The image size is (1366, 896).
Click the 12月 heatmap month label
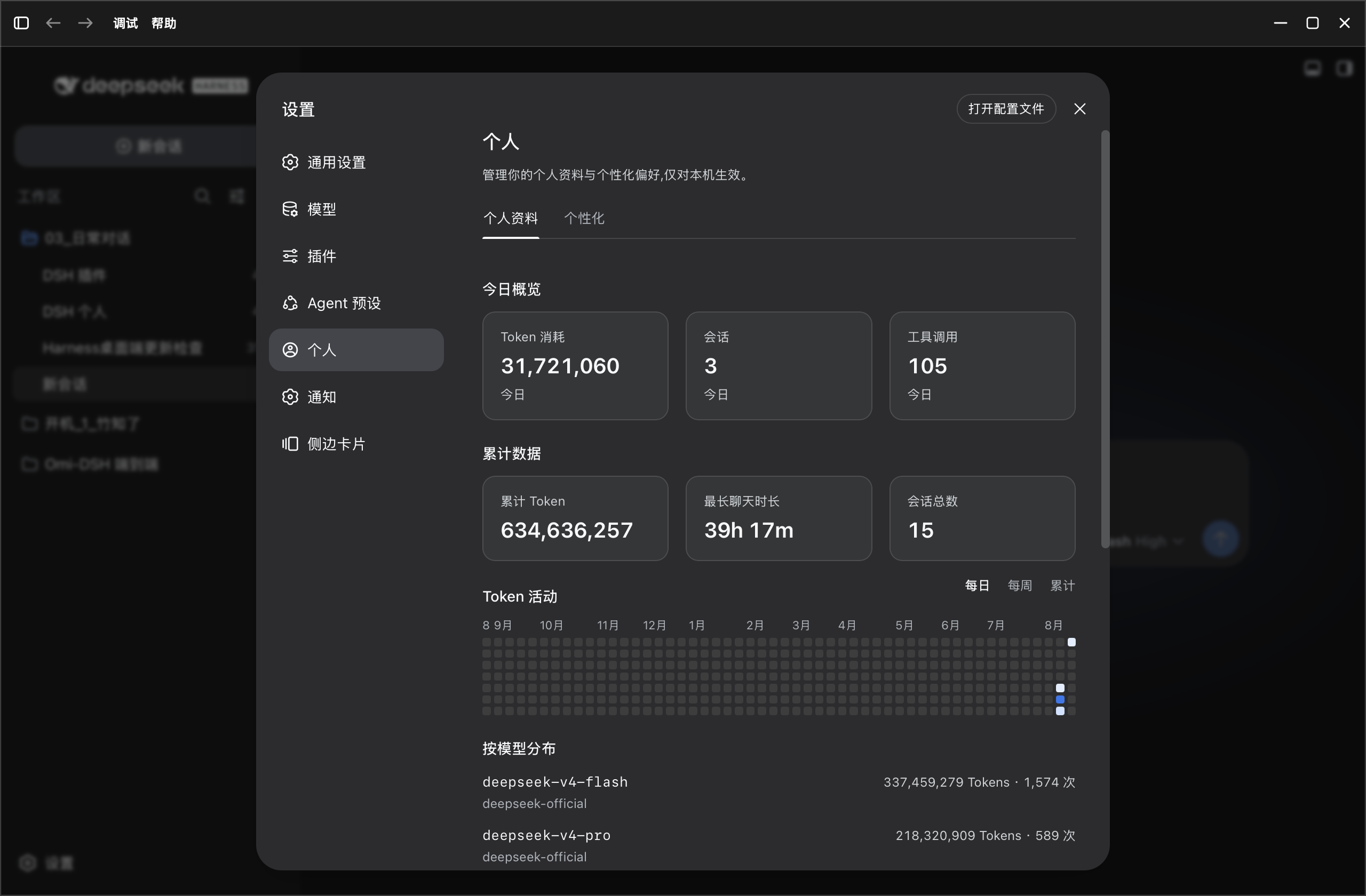click(x=655, y=625)
